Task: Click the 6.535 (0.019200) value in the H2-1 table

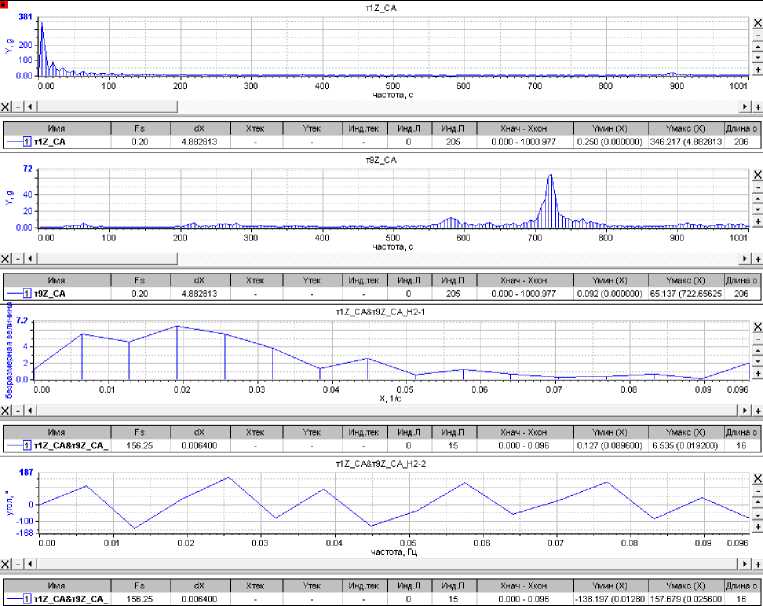Action: (x=685, y=445)
